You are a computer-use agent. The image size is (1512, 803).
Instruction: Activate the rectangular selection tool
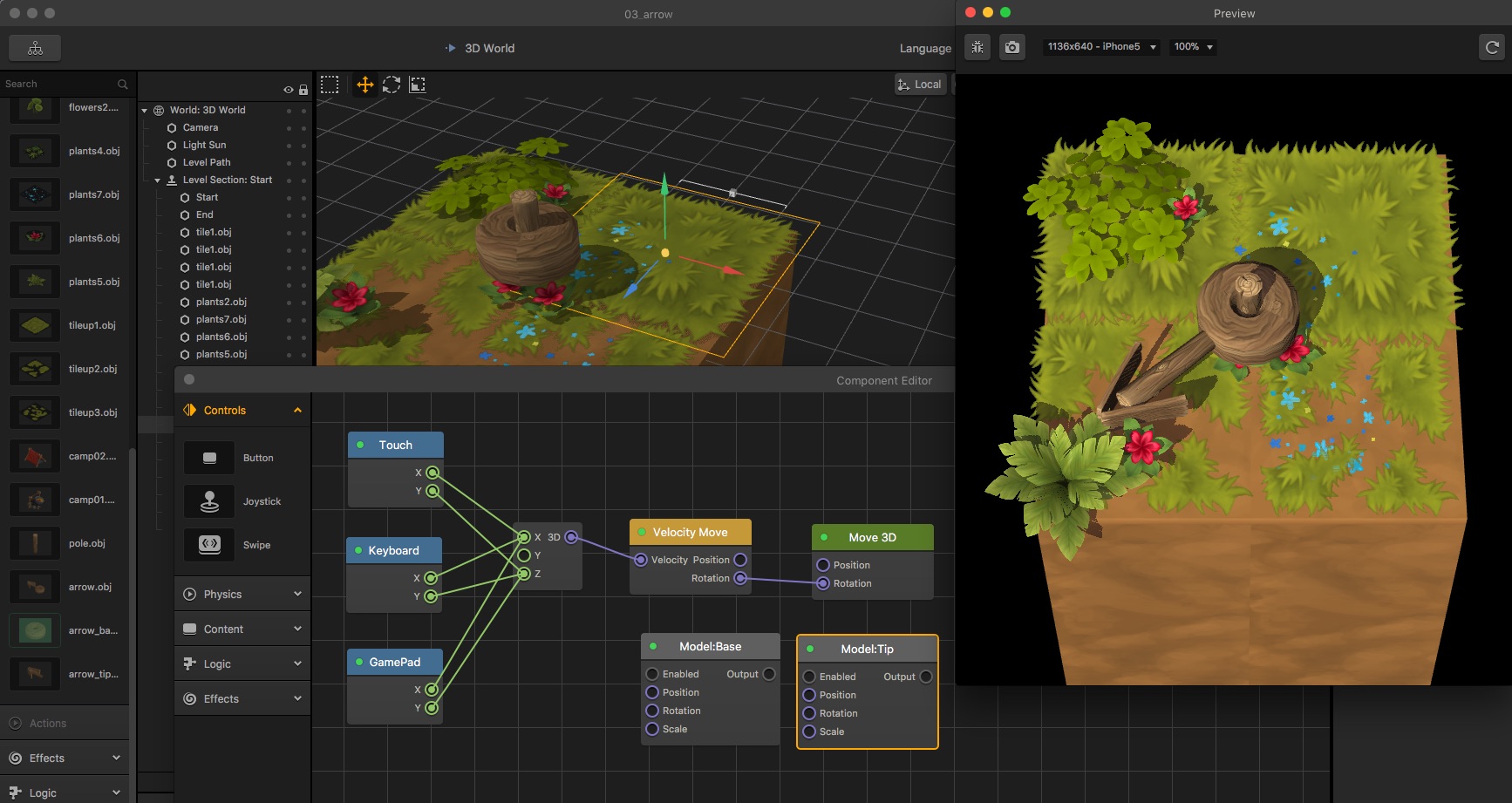pos(330,85)
